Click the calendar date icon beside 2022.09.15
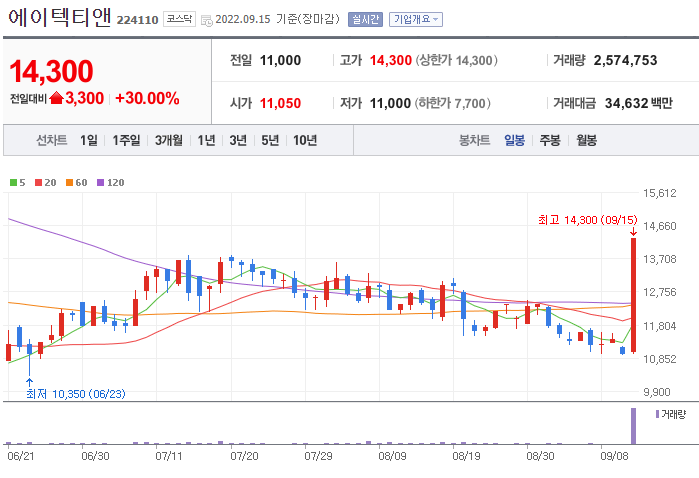Image resolution: width=699 pixels, height=478 pixels. tap(207, 21)
